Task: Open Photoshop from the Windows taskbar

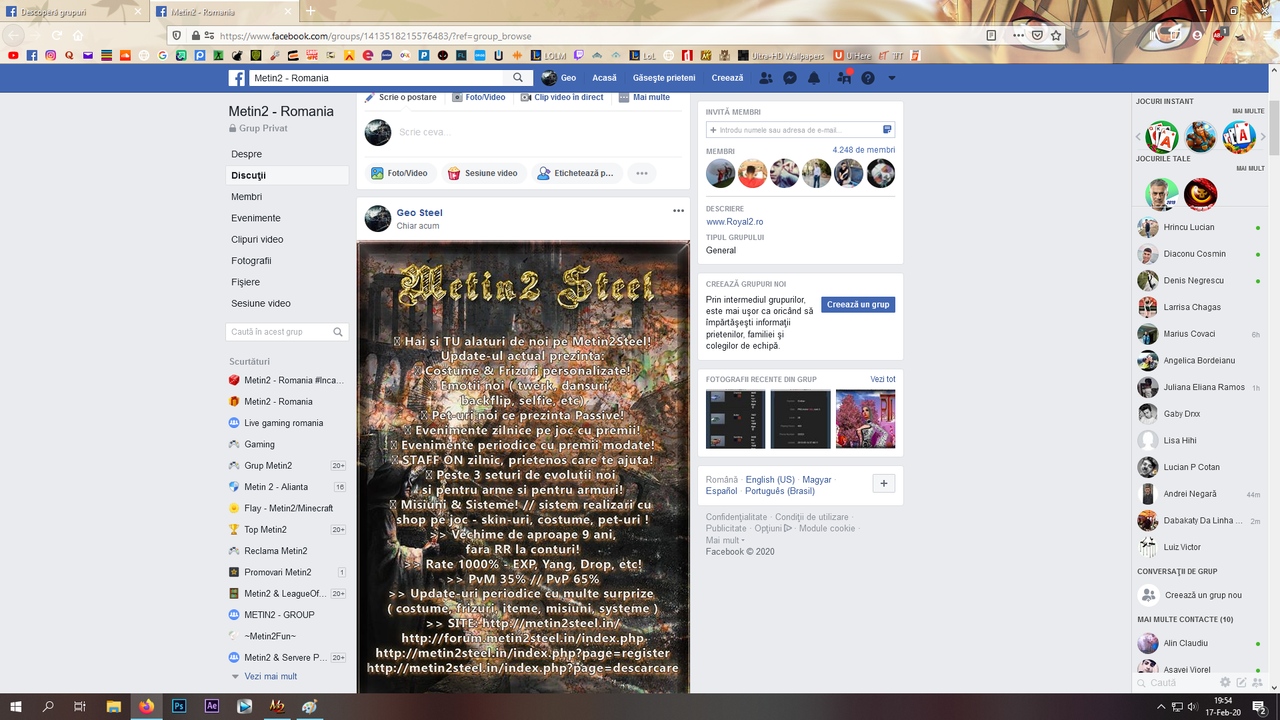Action: tap(179, 706)
